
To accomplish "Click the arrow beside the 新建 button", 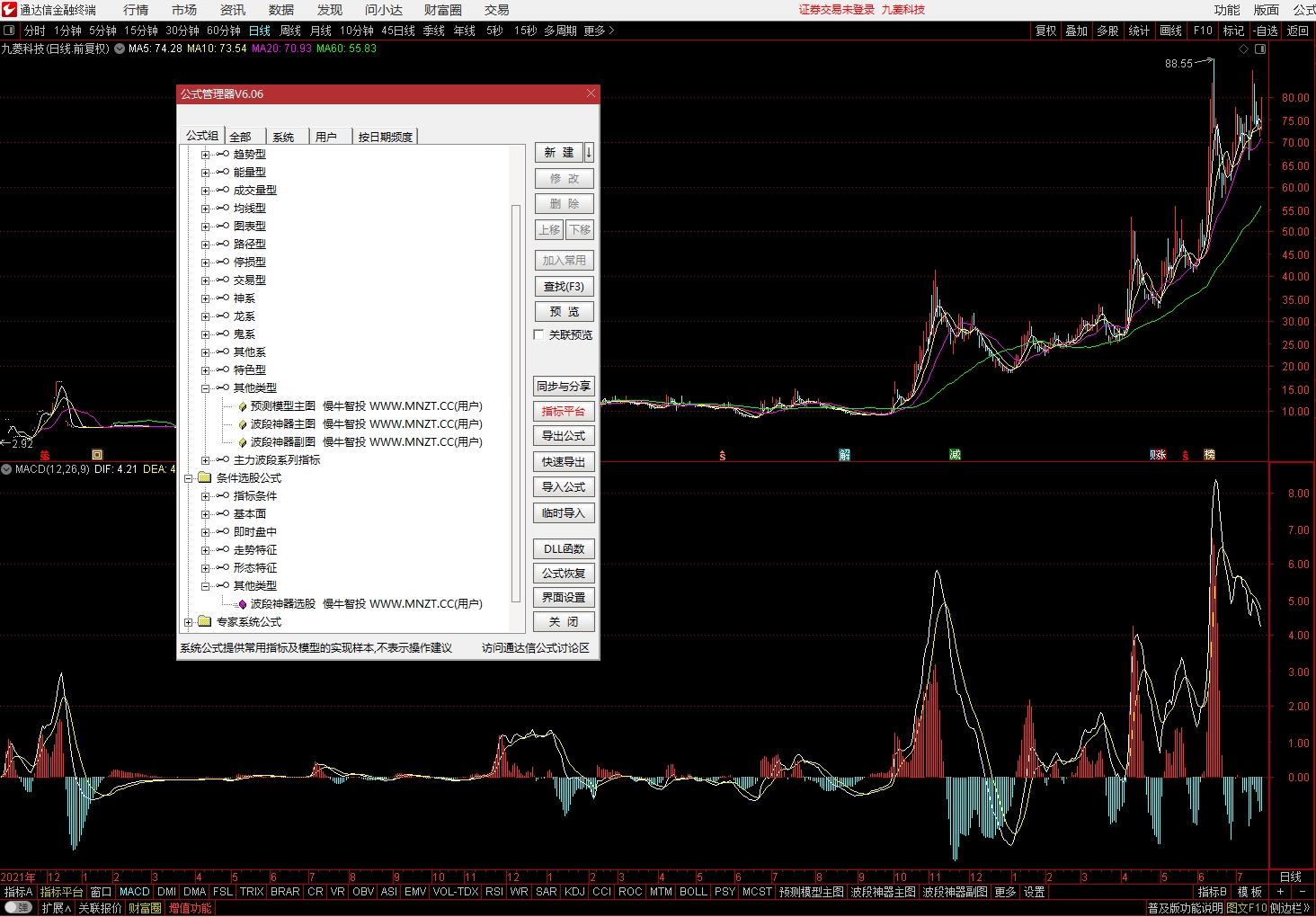I will [589, 153].
